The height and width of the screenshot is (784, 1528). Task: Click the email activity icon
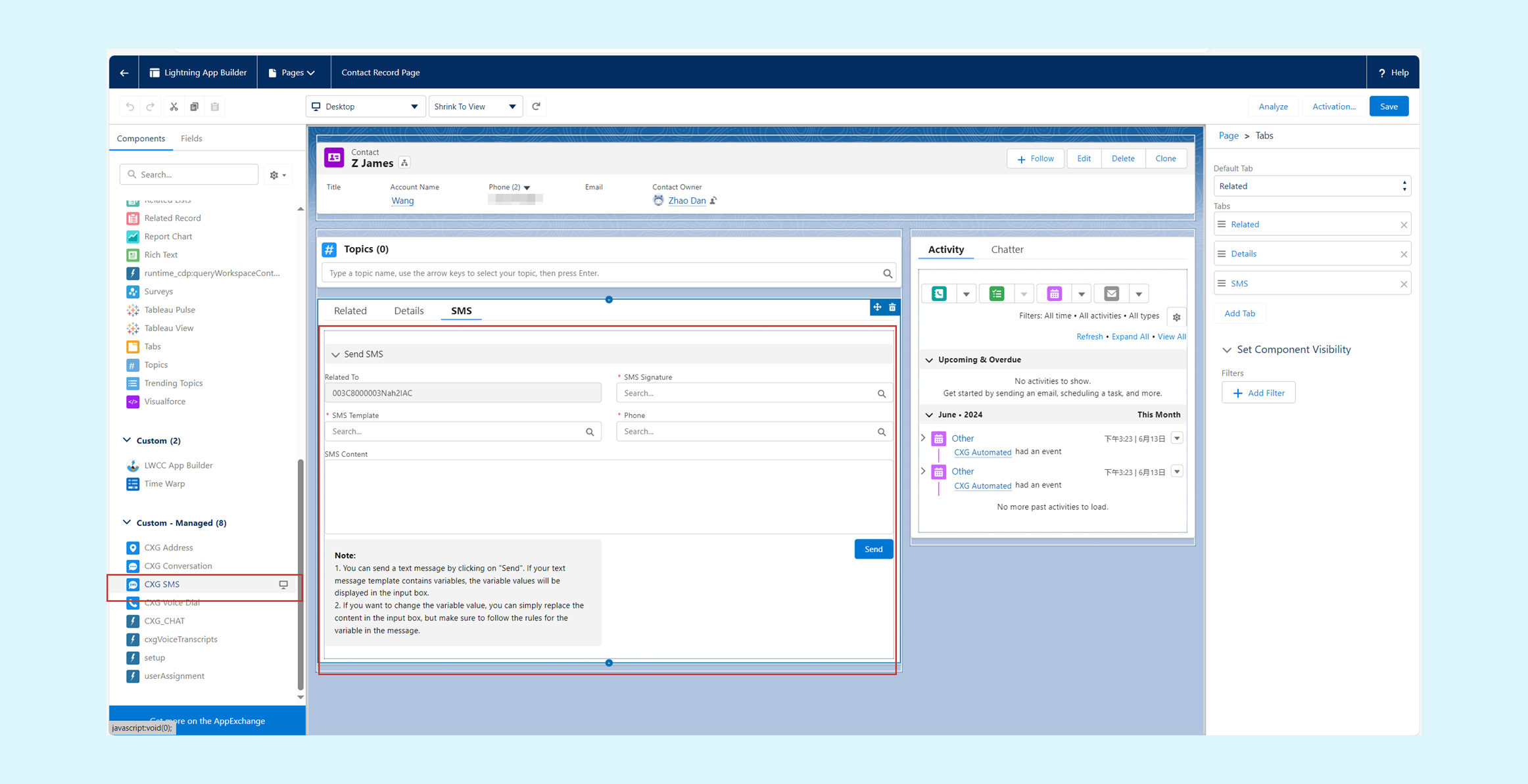tap(1112, 294)
